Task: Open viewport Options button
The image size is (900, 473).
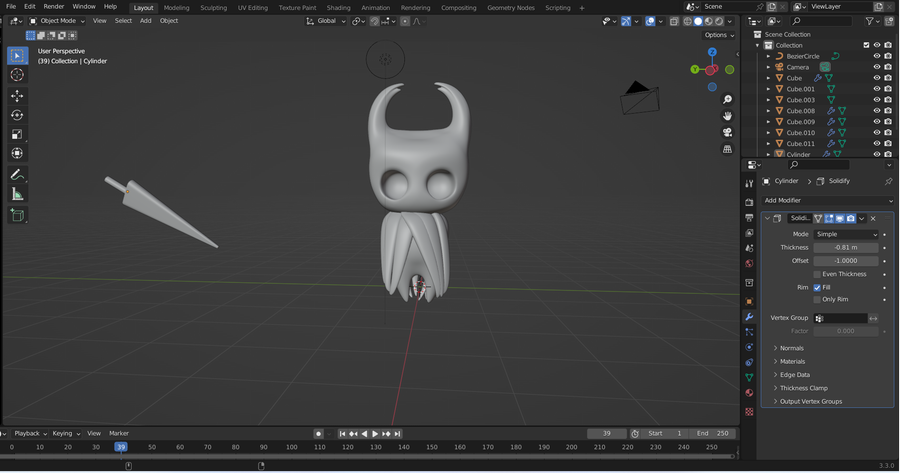Action: click(719, 35)
